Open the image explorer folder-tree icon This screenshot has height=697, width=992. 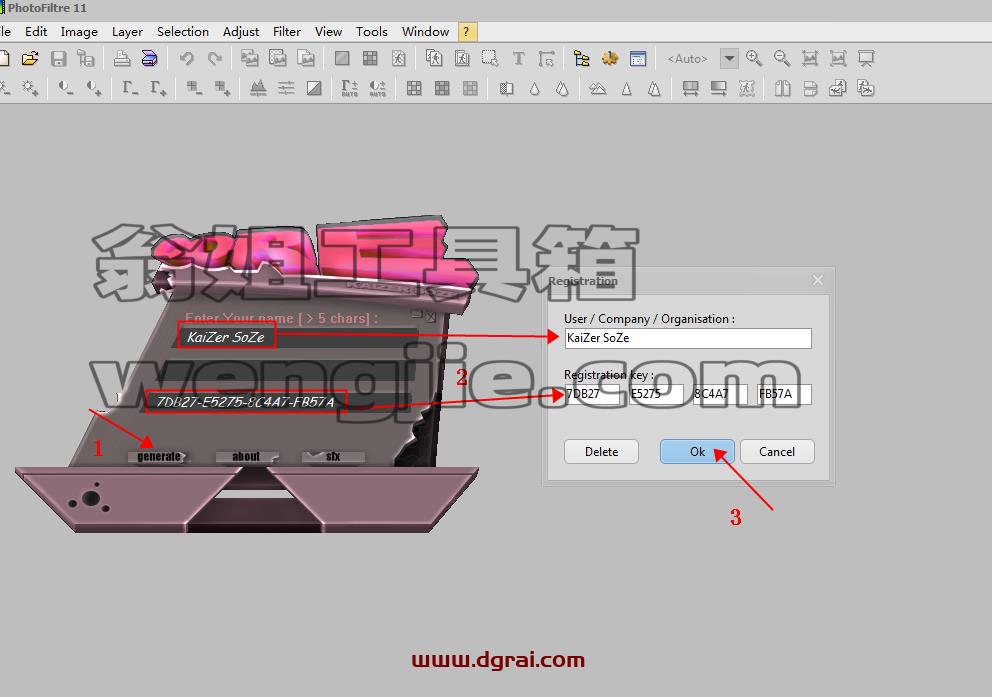click(581, 59)
